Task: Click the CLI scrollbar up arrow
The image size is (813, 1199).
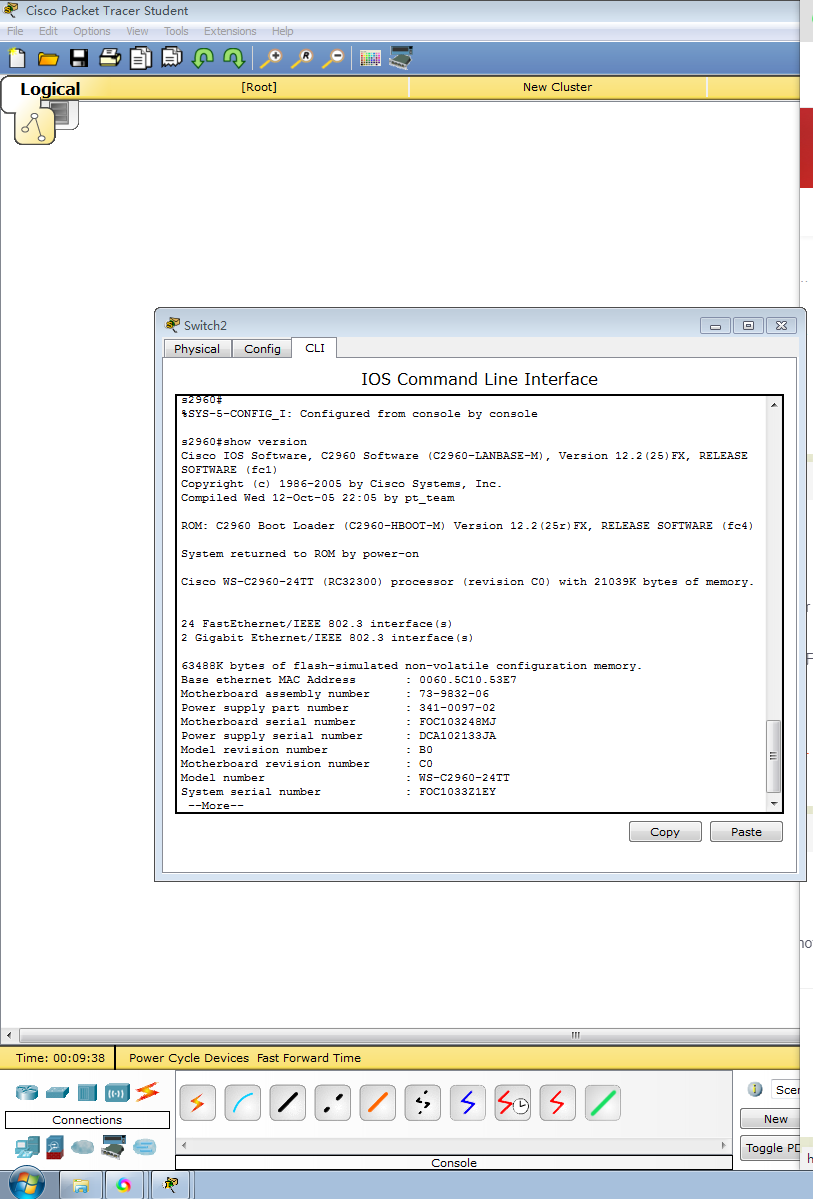Action: click(774, 405)
